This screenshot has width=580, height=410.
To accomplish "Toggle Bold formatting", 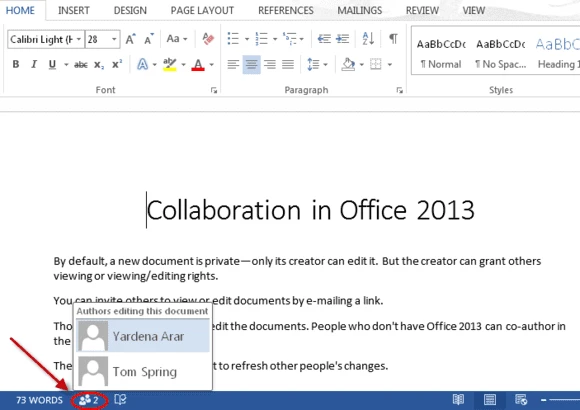I will coord(16,64).
